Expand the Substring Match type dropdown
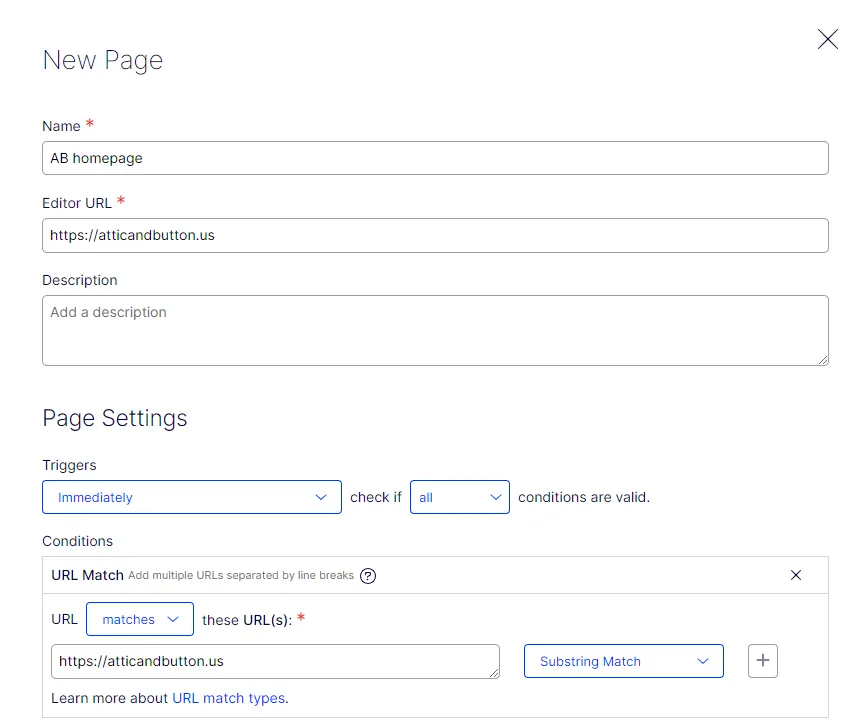This screenshot has height=726, width=864. pyautogui.click(x=623, y=661)
